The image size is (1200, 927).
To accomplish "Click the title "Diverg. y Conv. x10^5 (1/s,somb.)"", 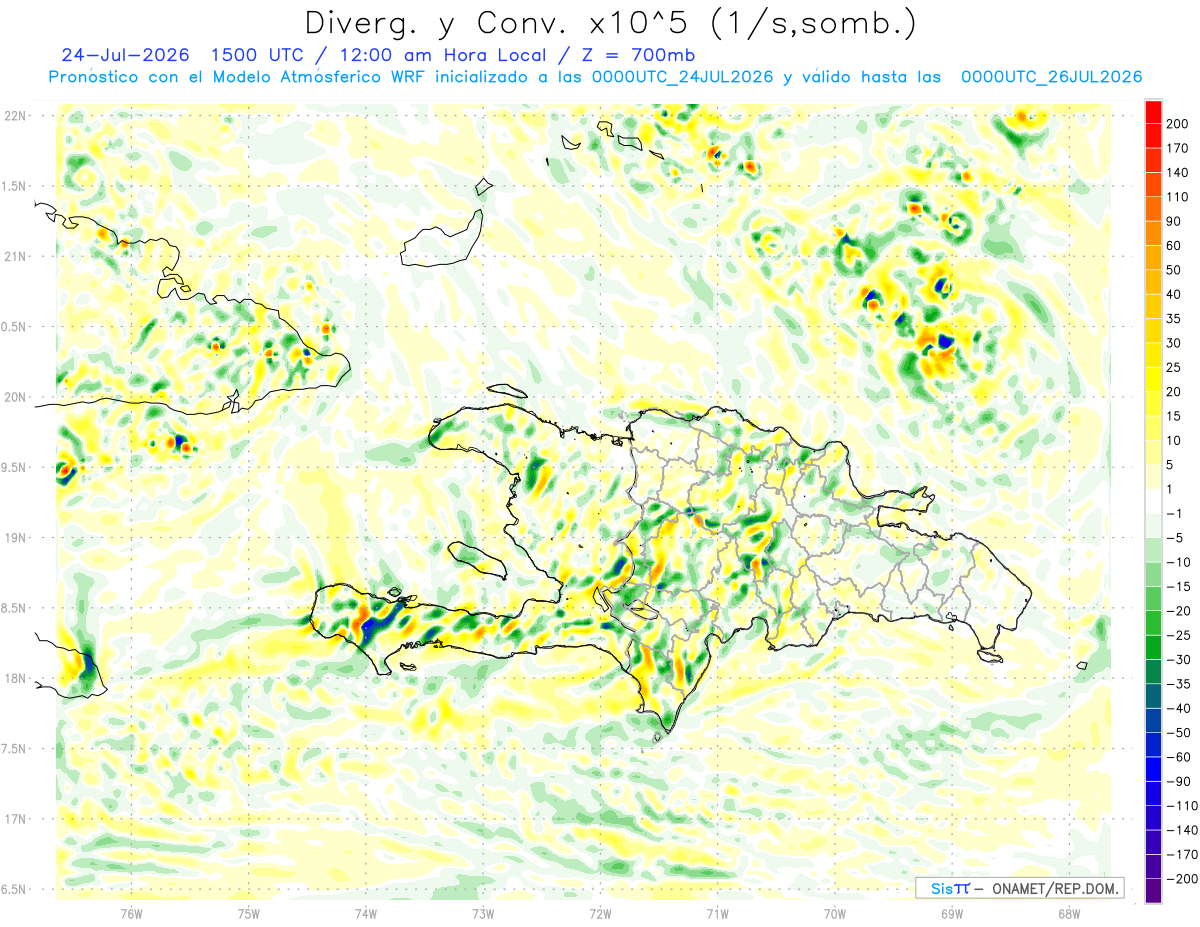I will pos(609,24).
